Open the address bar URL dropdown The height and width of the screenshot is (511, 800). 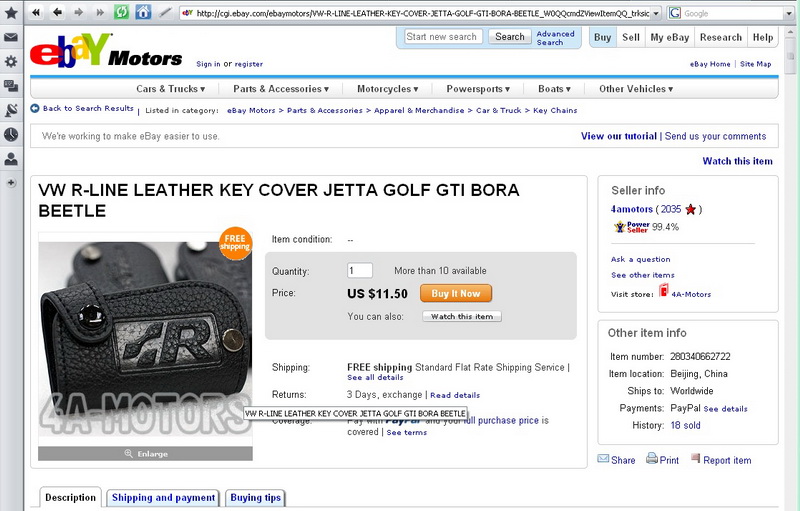click(656, 13)
